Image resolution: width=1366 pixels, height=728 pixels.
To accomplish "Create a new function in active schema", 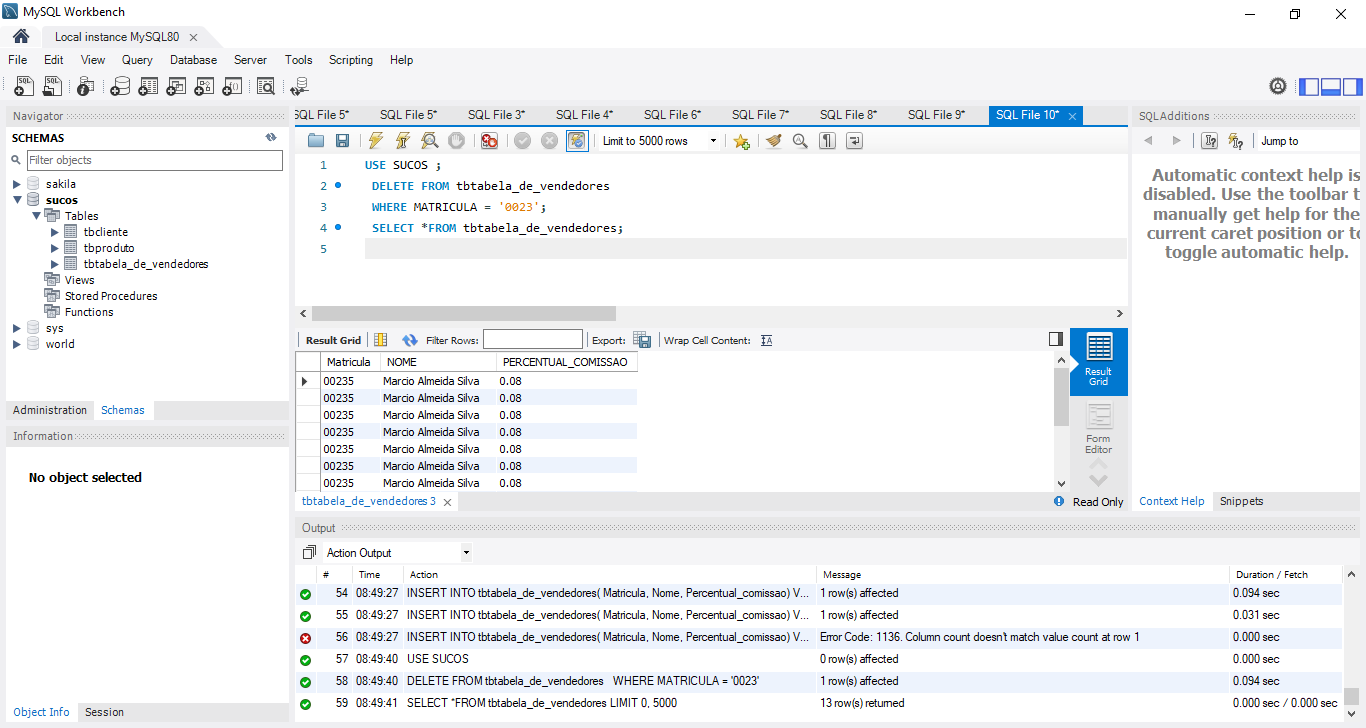I will [x=232, y=87].
